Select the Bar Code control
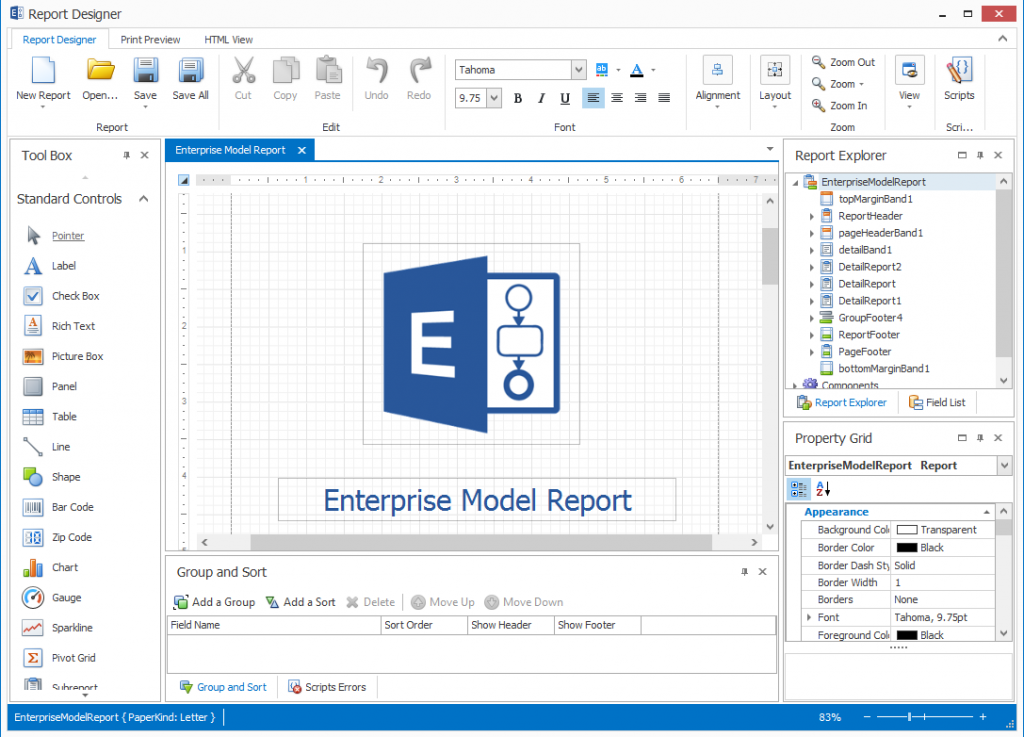1024x737 pixels. tap(72, 507)
